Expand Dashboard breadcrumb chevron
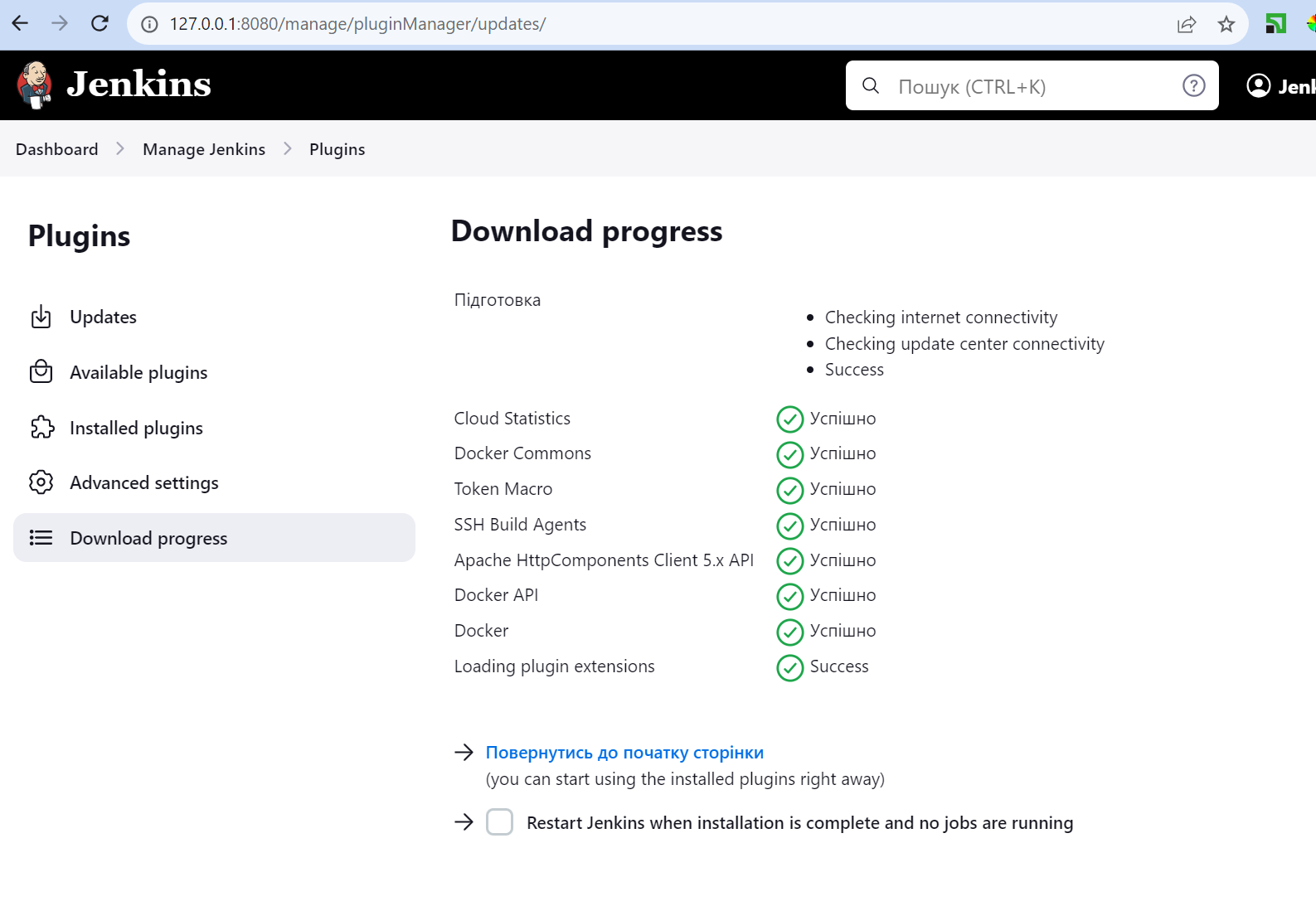Screen dimensions: 1316x906 [x=120, y=148]
